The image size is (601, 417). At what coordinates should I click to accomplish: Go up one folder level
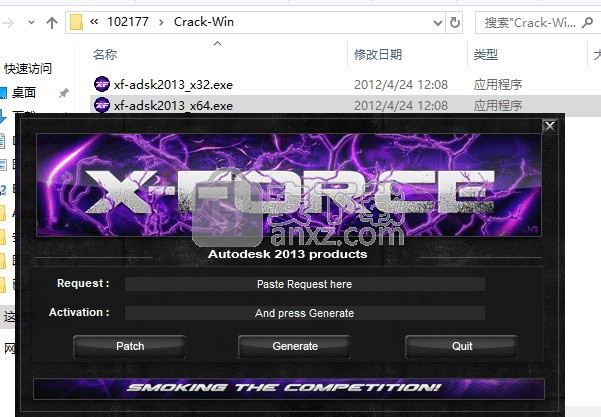(x=52, y=23)
